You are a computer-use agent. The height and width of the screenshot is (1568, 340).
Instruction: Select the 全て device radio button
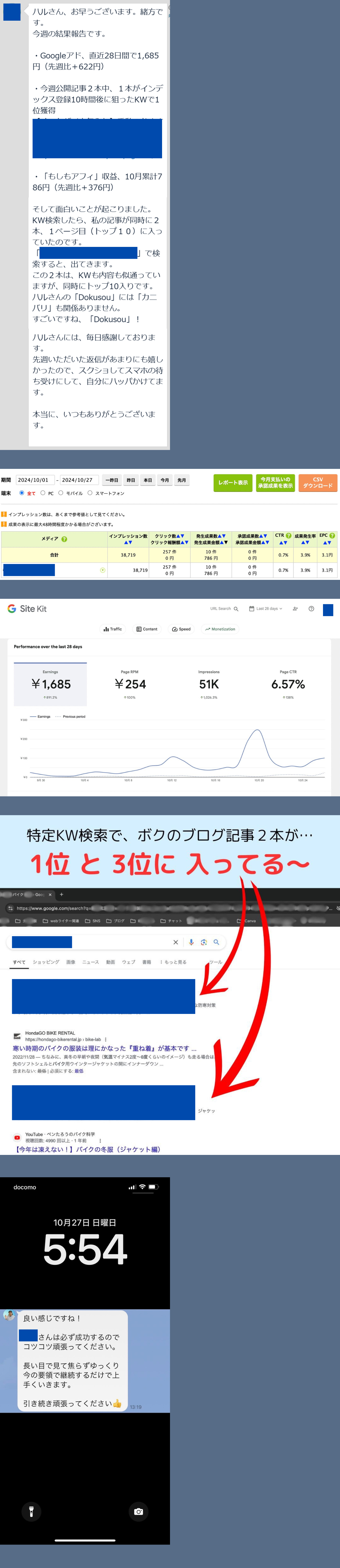coord(22,493)
